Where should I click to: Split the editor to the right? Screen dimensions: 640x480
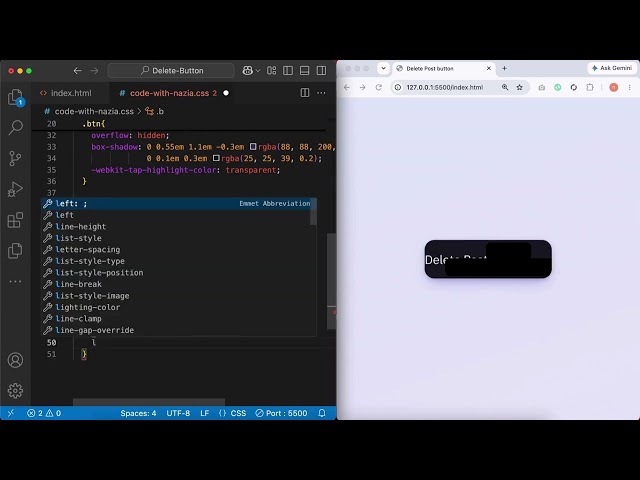coord(305,93)
